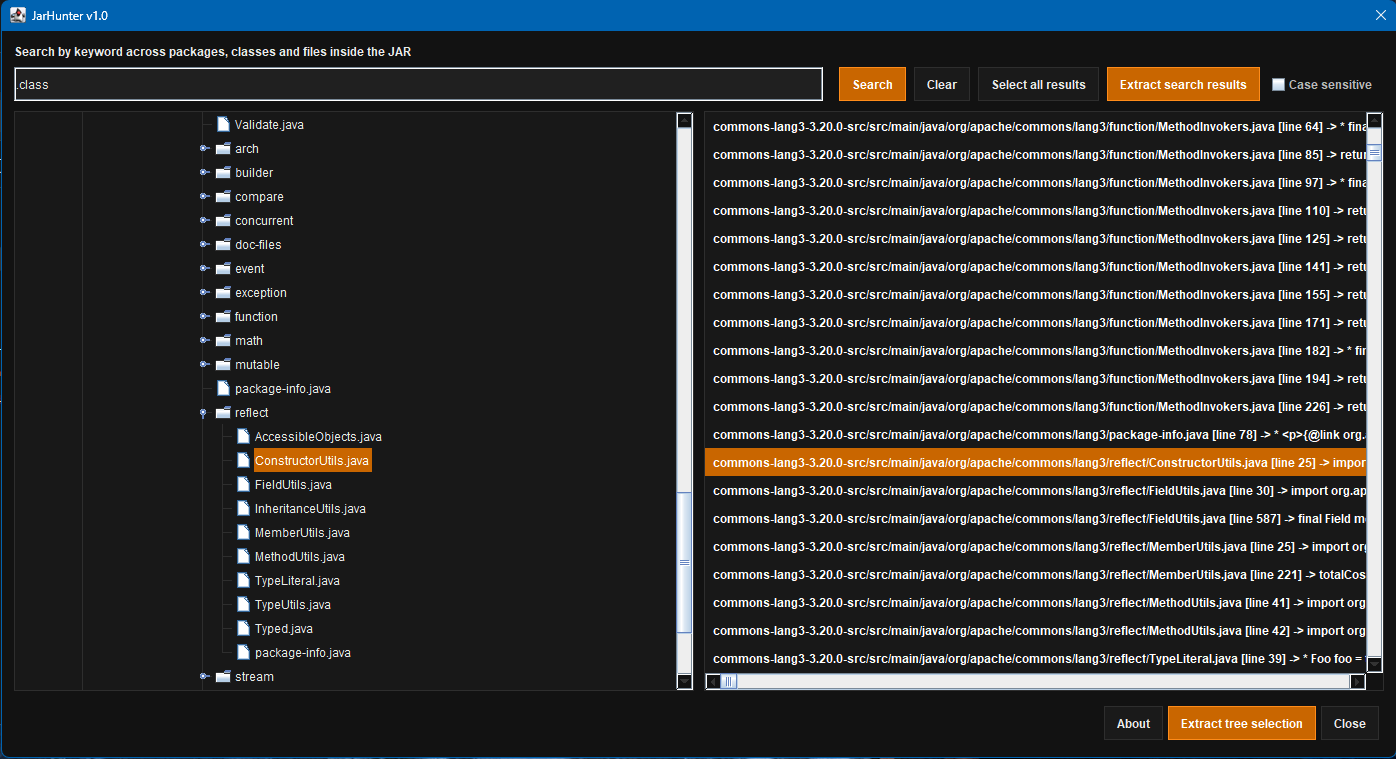
Task: Click the keyword search input field
Action: click(x=418, y=85)
